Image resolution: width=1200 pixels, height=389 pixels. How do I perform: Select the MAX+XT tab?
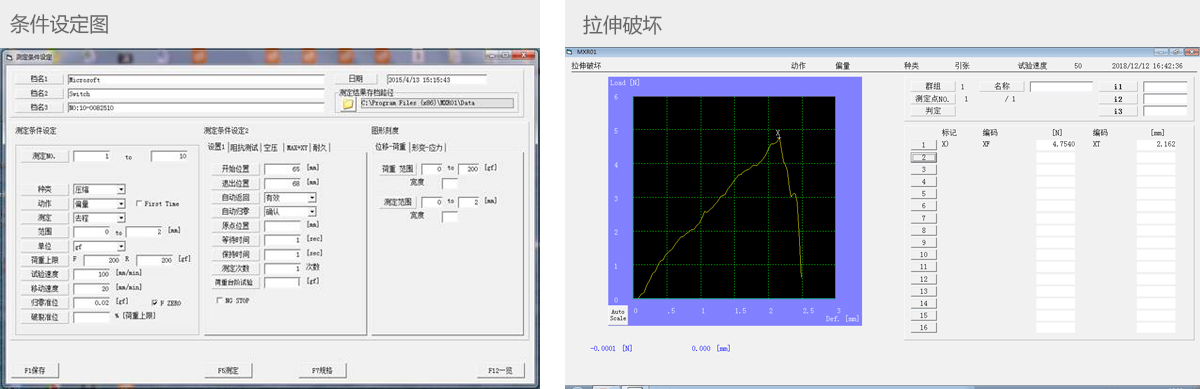coord(296,147)
